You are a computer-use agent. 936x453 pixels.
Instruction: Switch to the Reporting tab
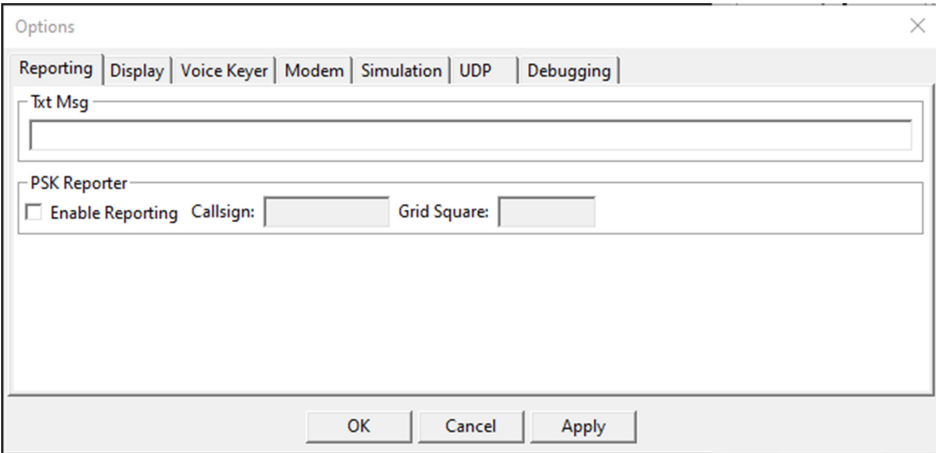tap(56, 69)
